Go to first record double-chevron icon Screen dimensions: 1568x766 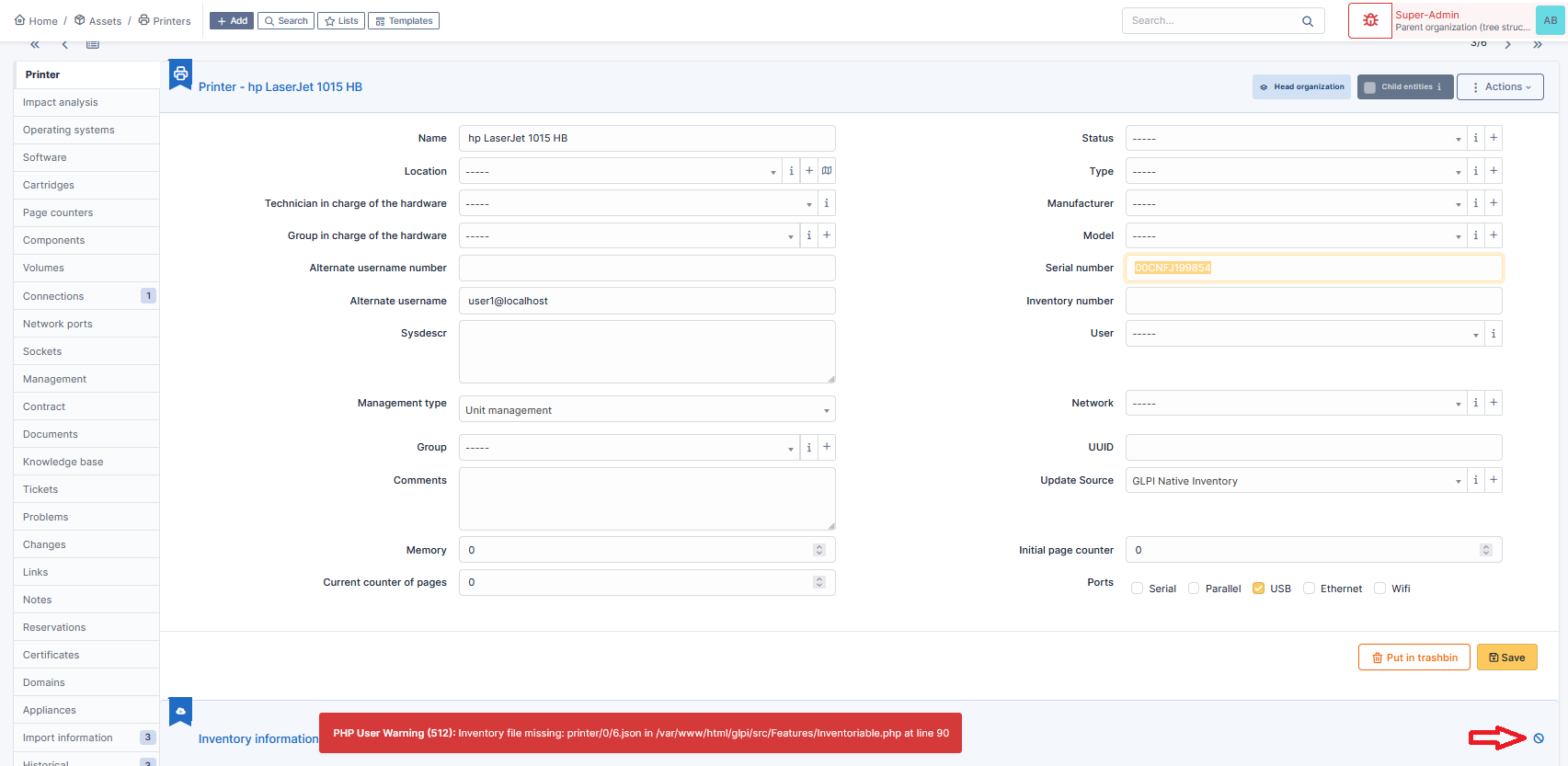pos(35,44)
